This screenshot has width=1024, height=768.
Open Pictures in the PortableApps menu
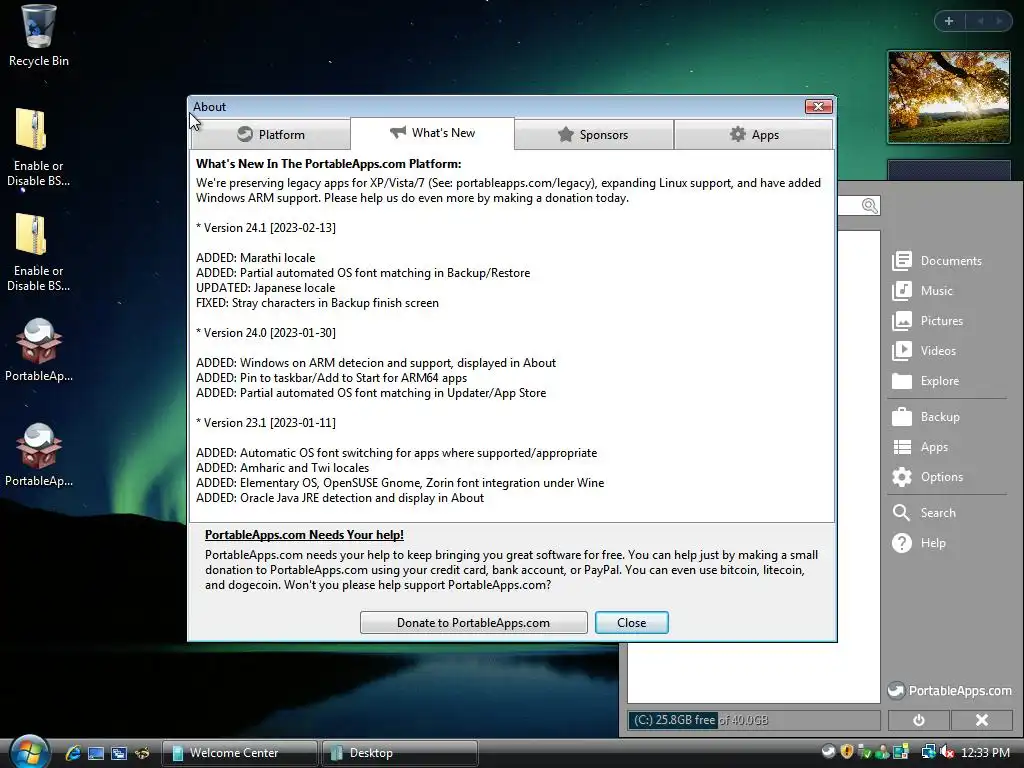[927, 321]
